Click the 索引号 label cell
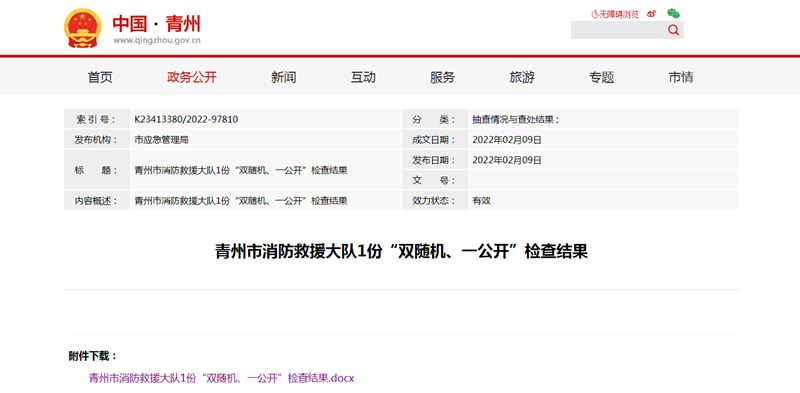 [97, 119]
